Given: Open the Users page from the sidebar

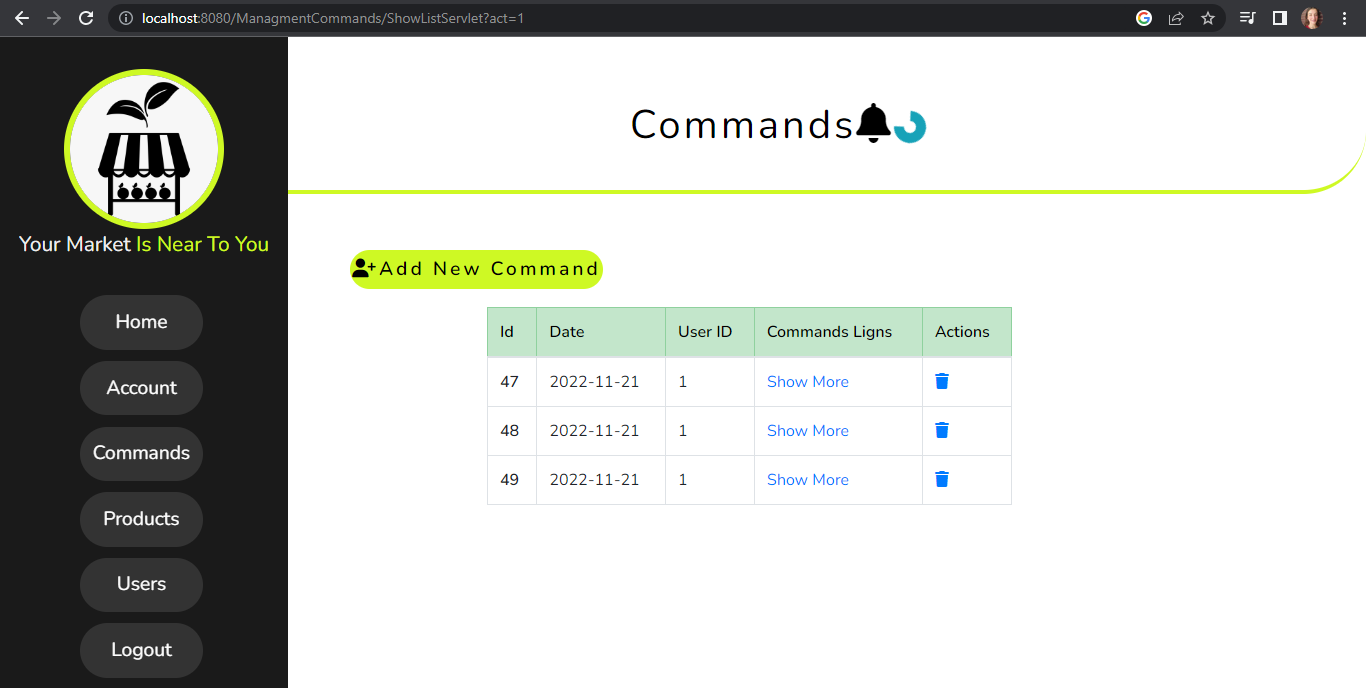Looking at the screenshot, I should click(x=141, y=584).
